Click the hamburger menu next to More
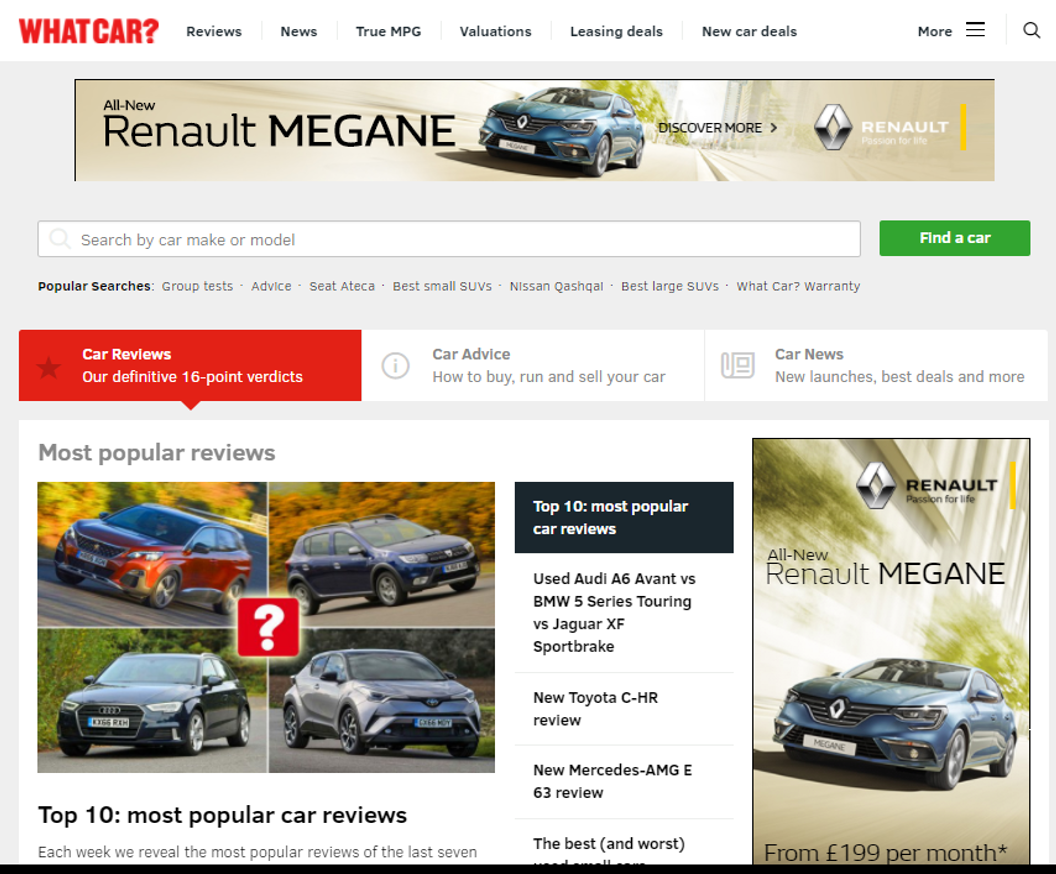Viewport: 1056px width, 874px height. point(975,29)
